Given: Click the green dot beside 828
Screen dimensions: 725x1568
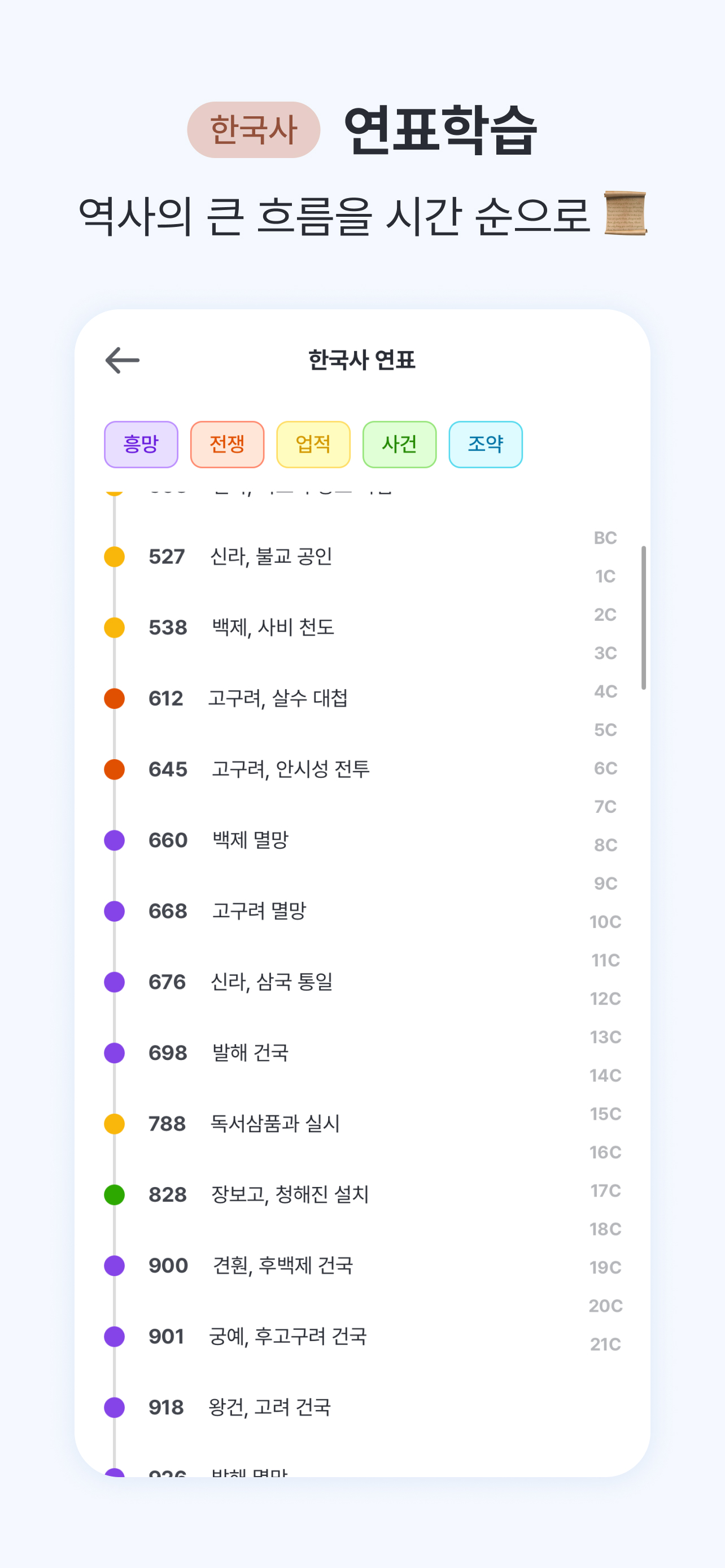Looking at the screenshot, I should [x=115, y=1194].
